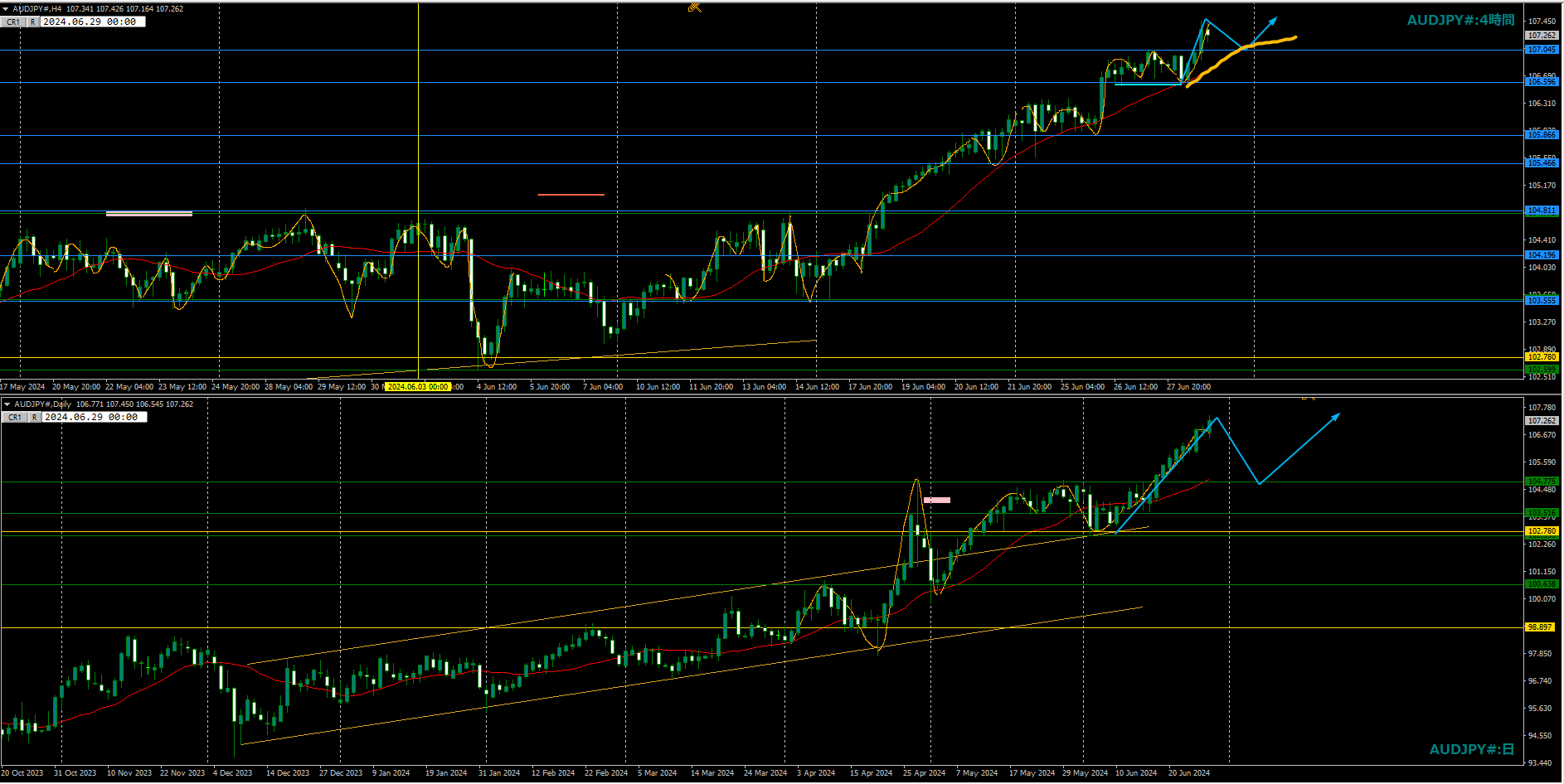Click the 27 Jun 20:00 time axis label
This screenshot has height=784, width=1564.
1188,387
